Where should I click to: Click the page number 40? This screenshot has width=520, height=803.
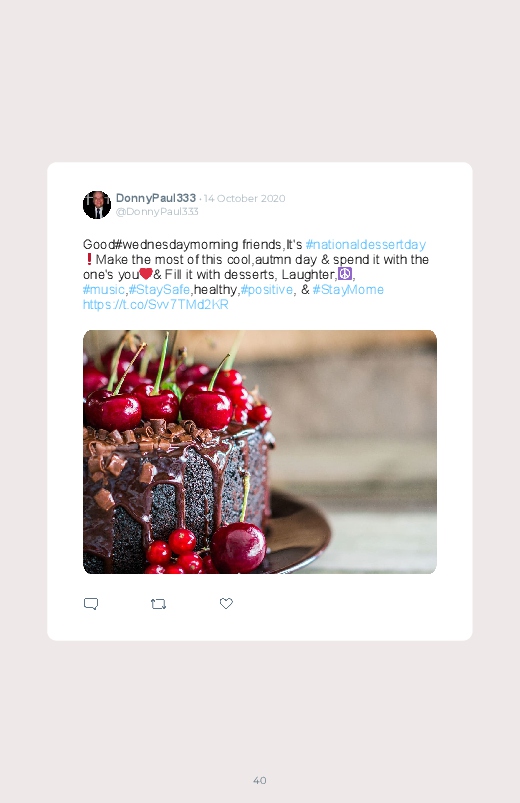(x=260, y=780)
